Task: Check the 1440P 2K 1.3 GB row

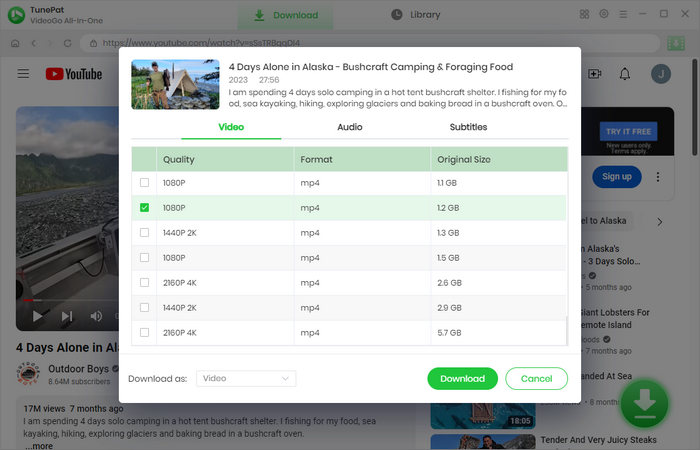Action: [x=144, y=233]
